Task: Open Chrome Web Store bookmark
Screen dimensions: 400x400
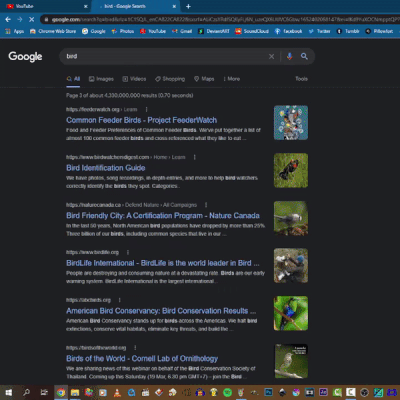Action: point(53,31)
